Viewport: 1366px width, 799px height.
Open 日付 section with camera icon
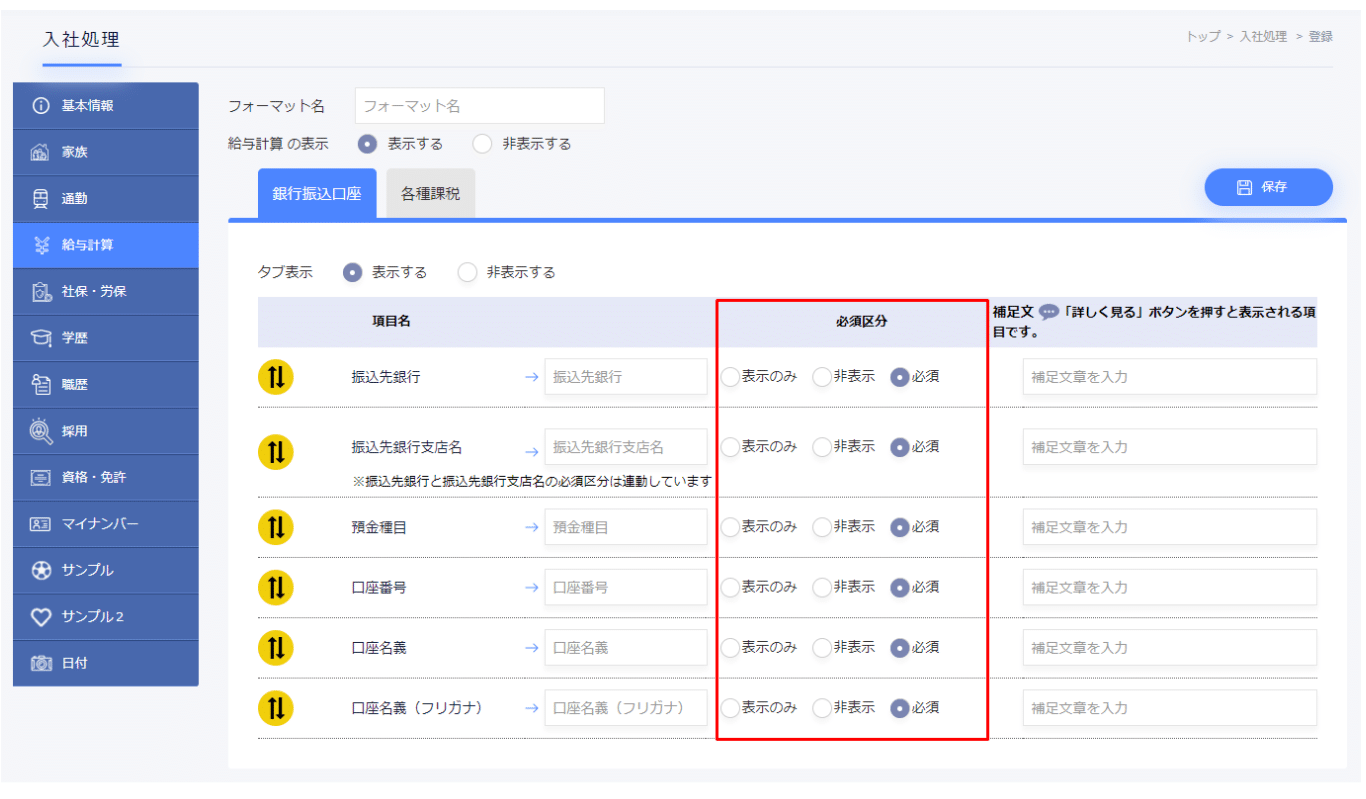pos(105,663)
